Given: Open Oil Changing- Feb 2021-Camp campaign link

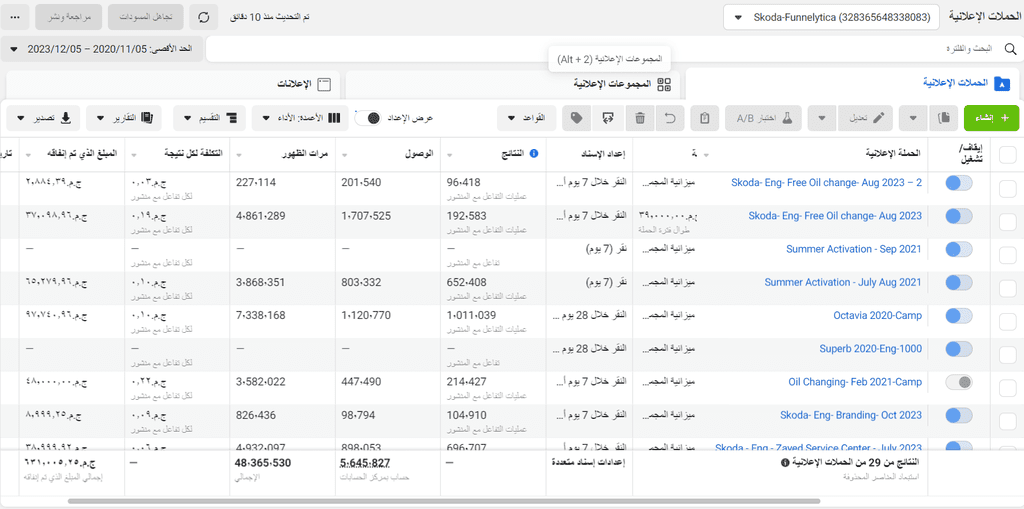Looking at the screenshot, I should (x=855, y=382).
